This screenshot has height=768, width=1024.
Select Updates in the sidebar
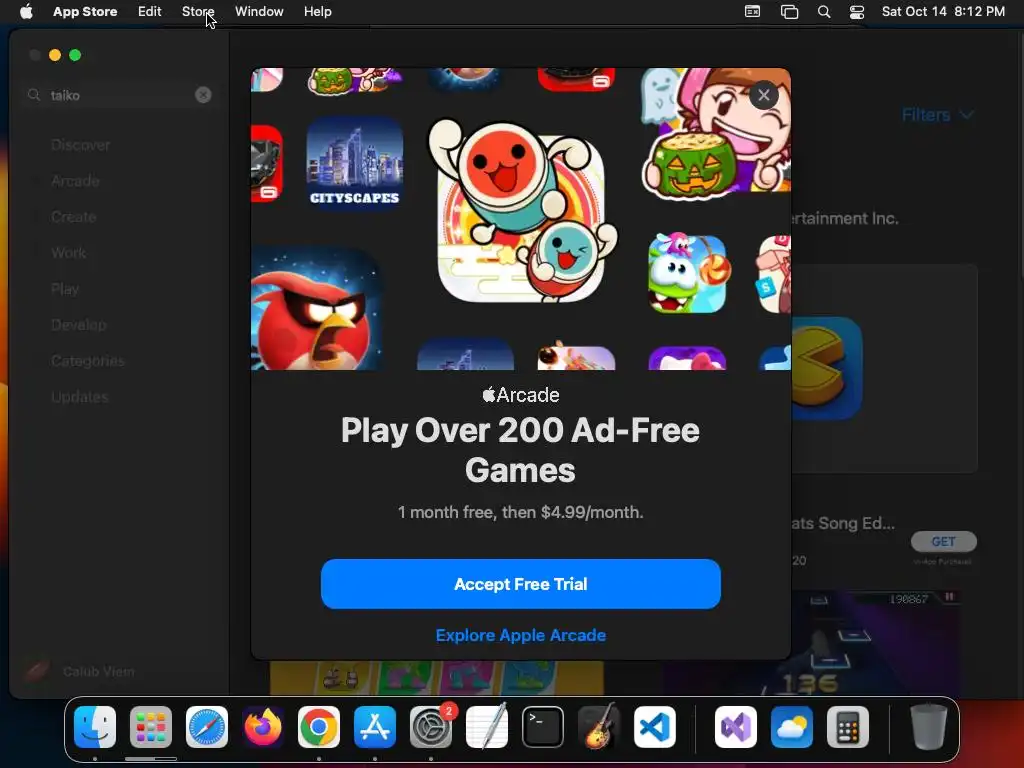click(80, 396)
